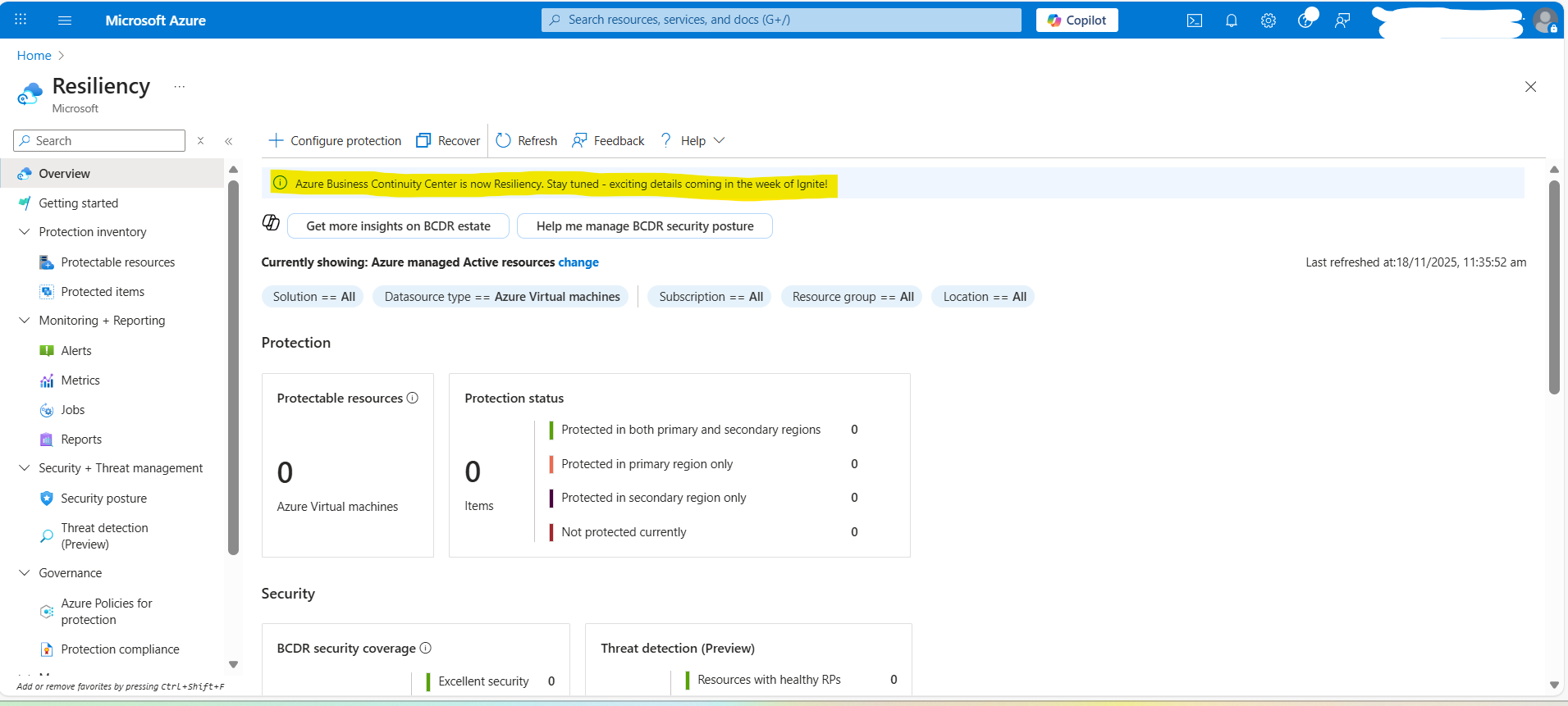1568x706 pixels.
Task: Click the Home breadcrumb link
Action: point(34,56)
